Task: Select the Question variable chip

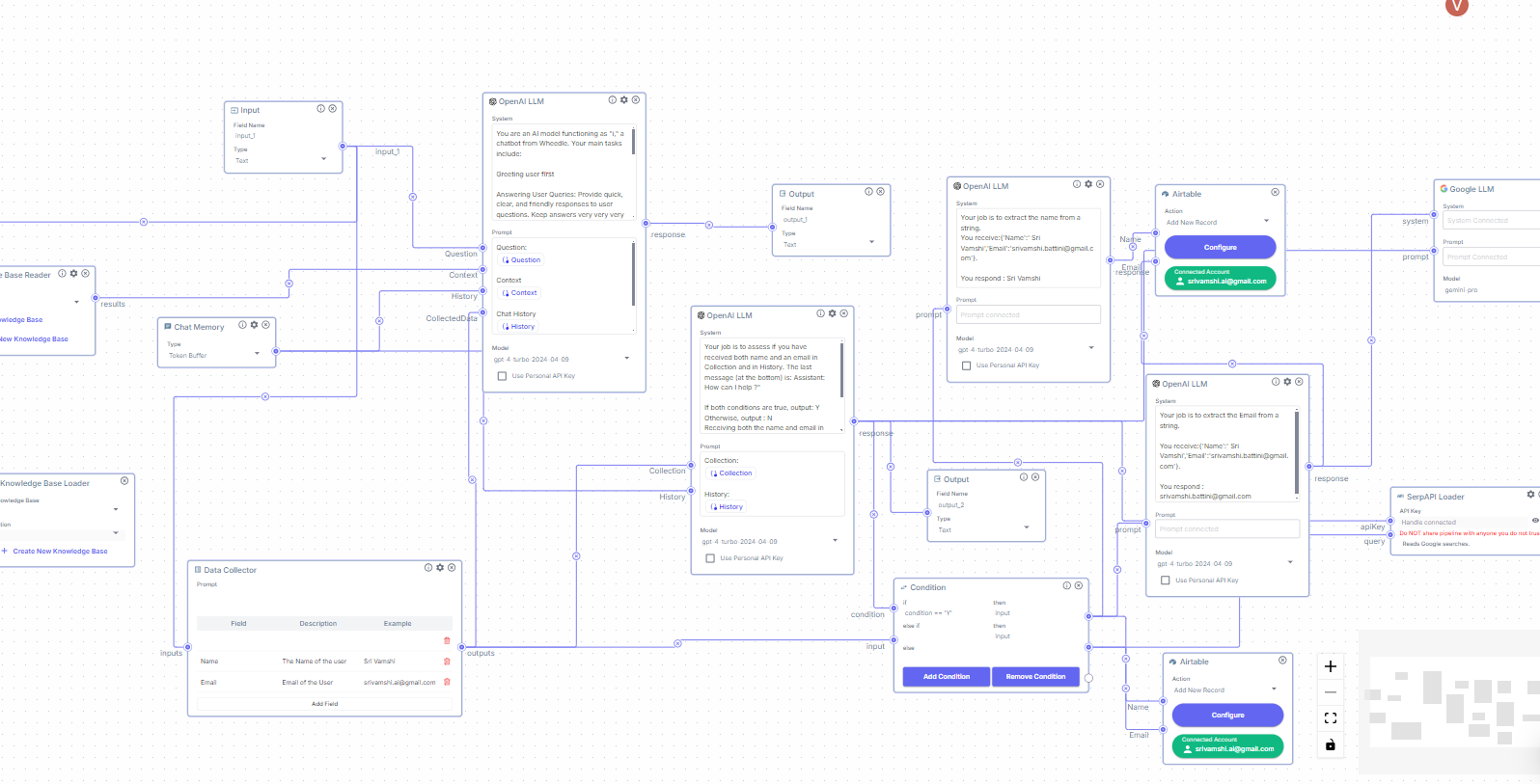Action: click(x=522, y=260)
